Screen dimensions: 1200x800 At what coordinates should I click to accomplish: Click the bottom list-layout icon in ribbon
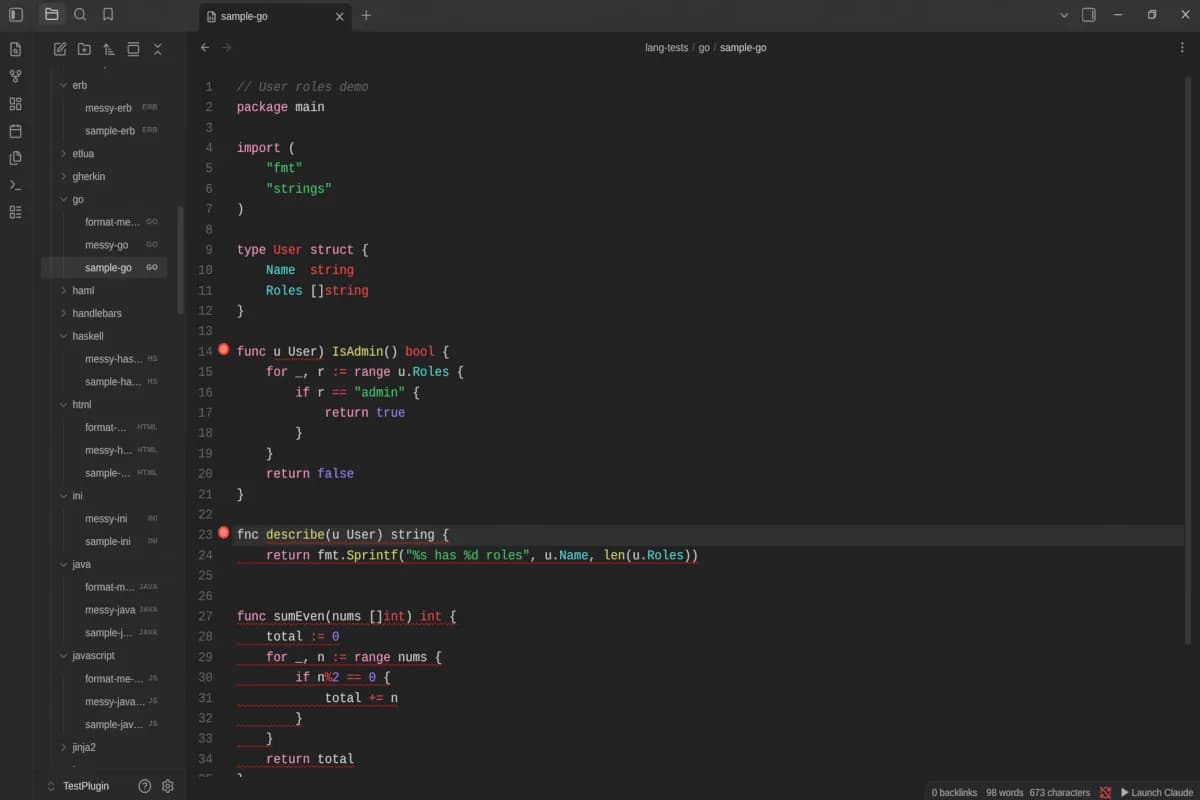(15, 212)
